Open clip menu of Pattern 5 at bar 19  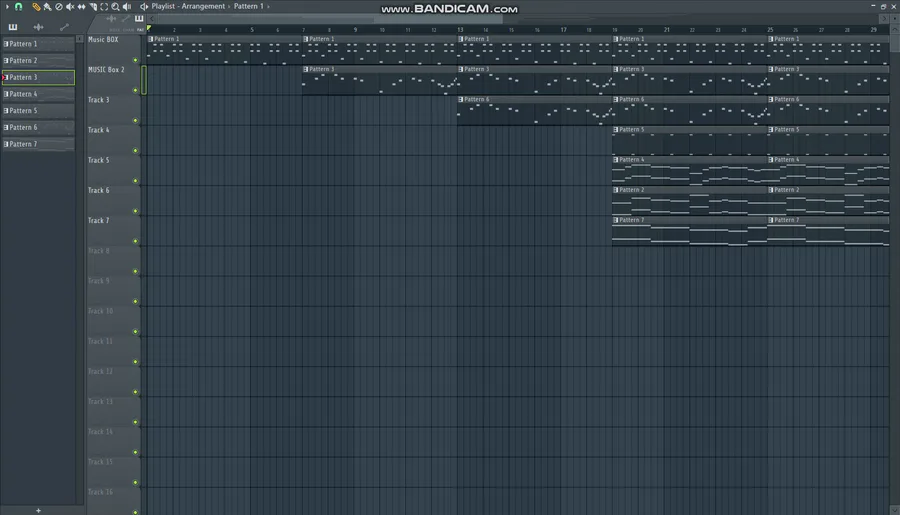pos(616,130)
